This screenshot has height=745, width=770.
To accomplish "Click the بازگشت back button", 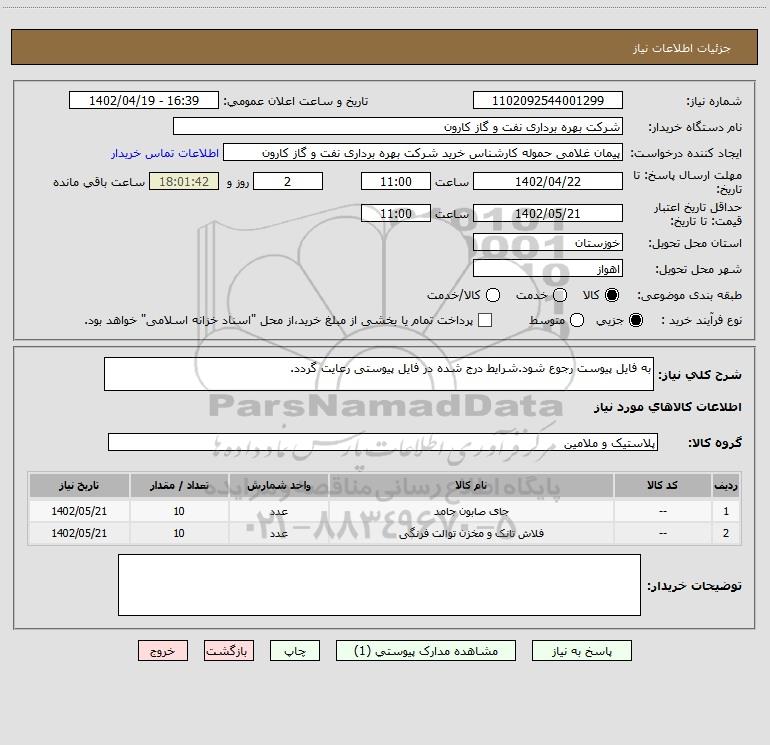I will tap(229, 651).
